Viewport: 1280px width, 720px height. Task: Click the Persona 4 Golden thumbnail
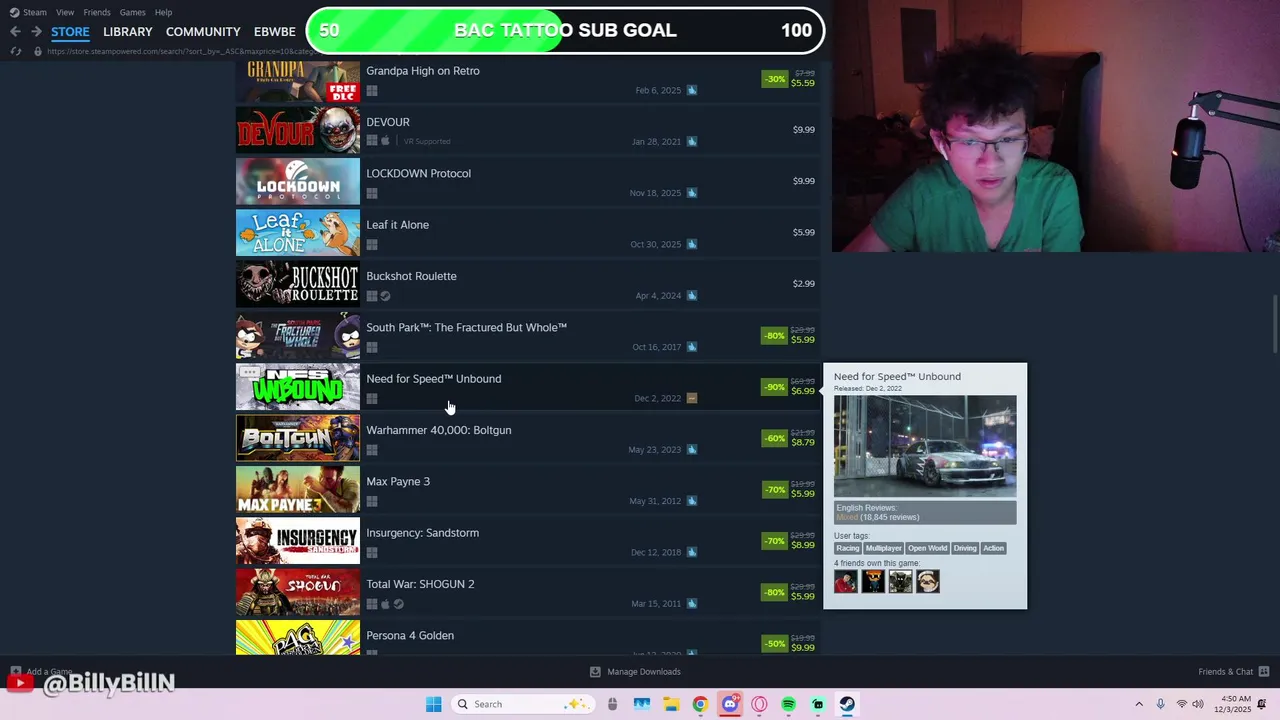298,638
